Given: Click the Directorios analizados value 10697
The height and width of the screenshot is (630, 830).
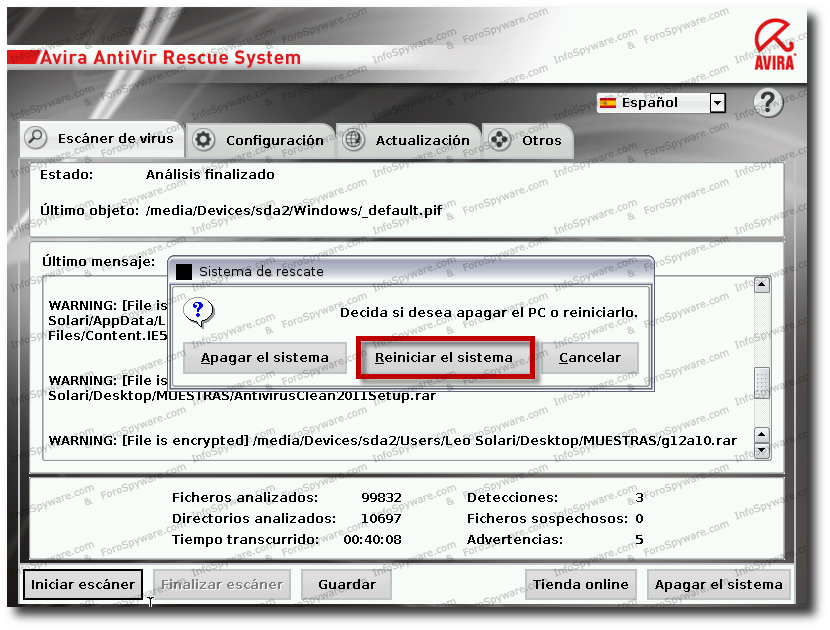Looking at the screenshot, I should point(381,518).
